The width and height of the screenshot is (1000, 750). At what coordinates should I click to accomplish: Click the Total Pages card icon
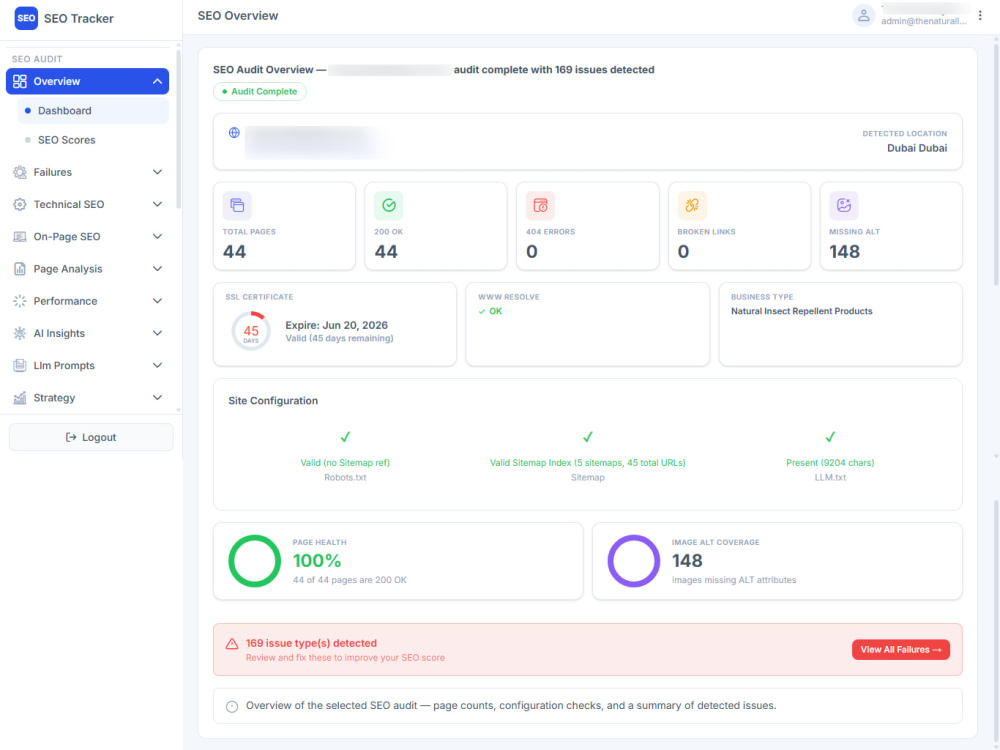tap(237, 205)
